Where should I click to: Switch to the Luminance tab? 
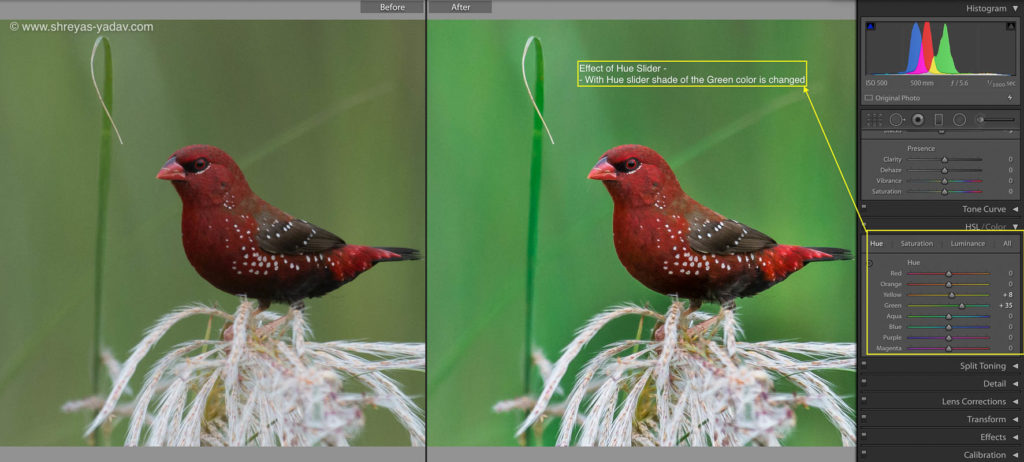coord(967,244)
